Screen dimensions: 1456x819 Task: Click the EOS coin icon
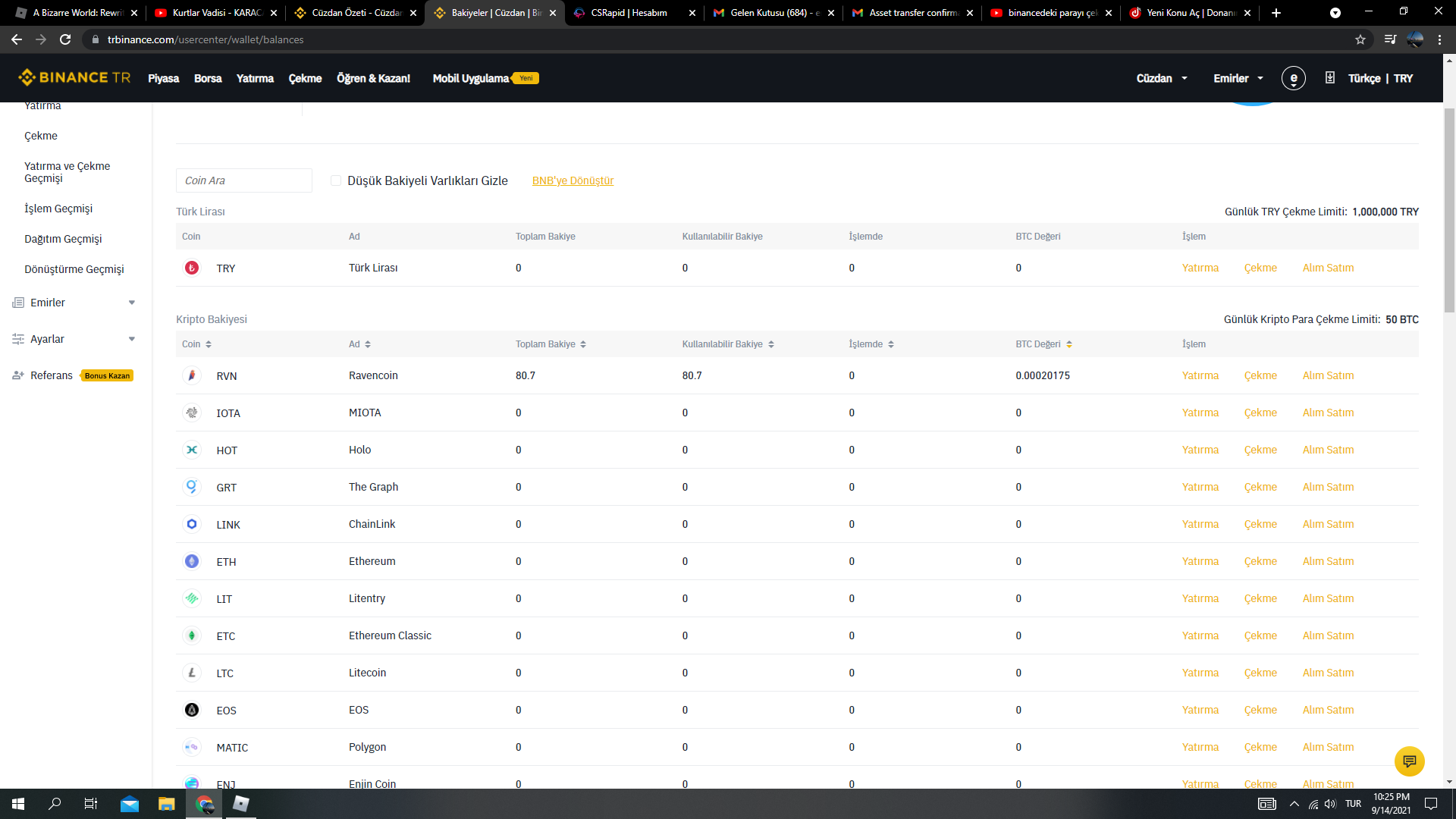(192, 710)
